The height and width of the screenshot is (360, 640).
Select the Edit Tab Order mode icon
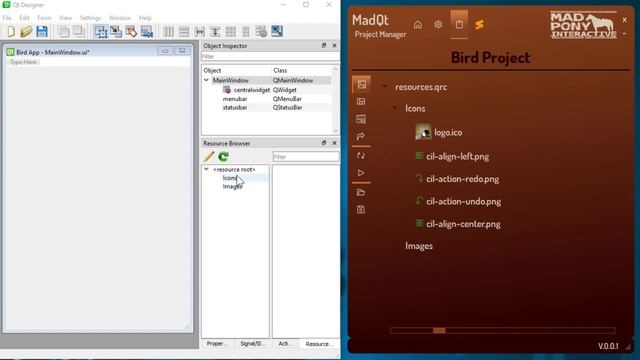(147, 31)
